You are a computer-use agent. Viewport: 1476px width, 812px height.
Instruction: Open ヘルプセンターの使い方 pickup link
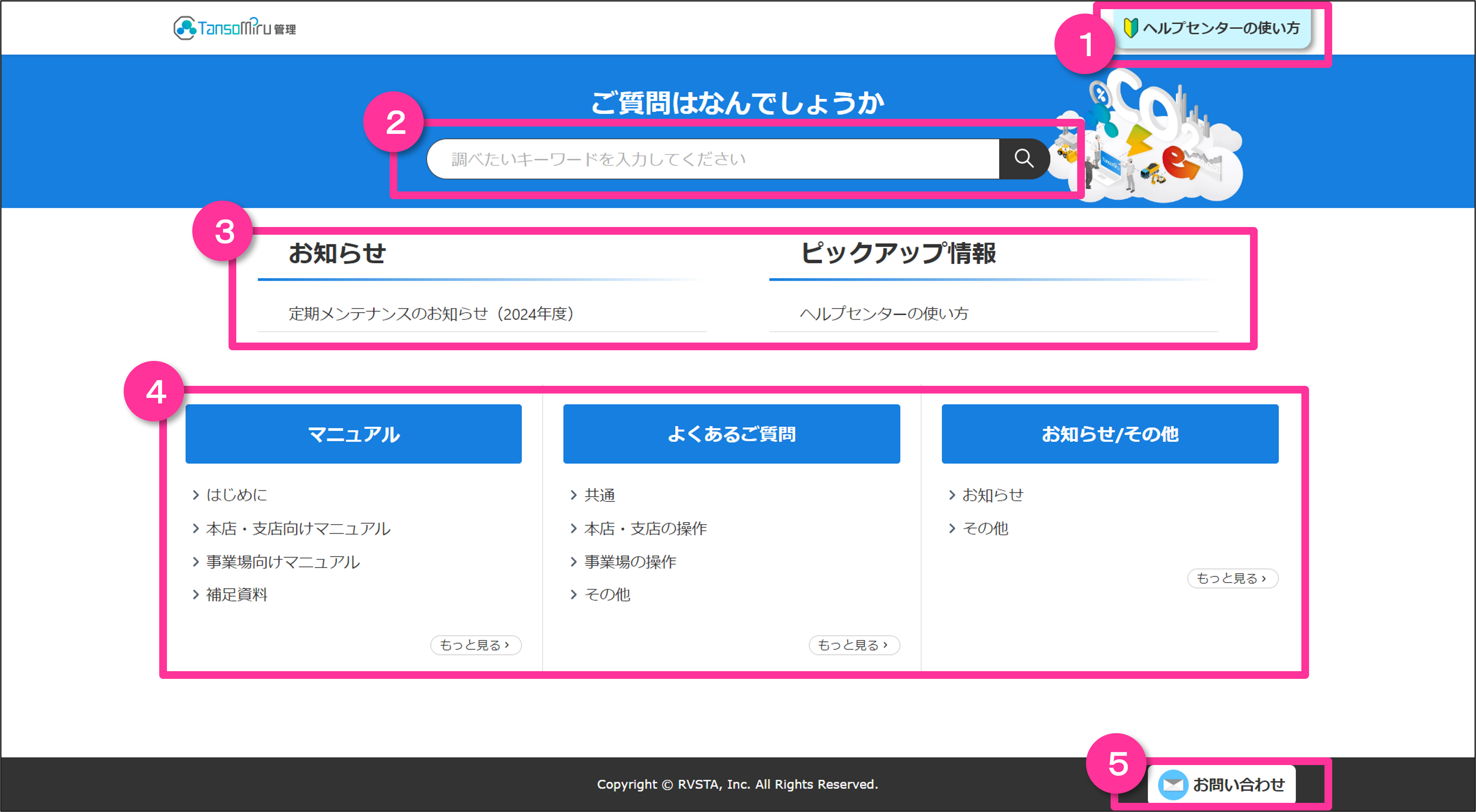pos(883,314)
